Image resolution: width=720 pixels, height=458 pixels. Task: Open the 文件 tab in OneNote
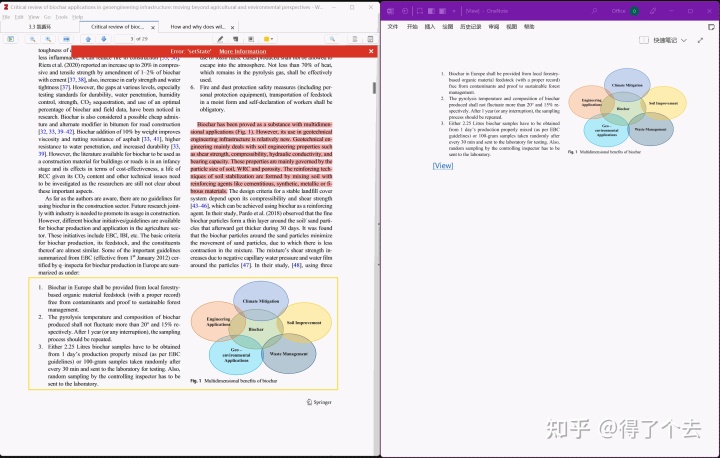click(393, 27)
